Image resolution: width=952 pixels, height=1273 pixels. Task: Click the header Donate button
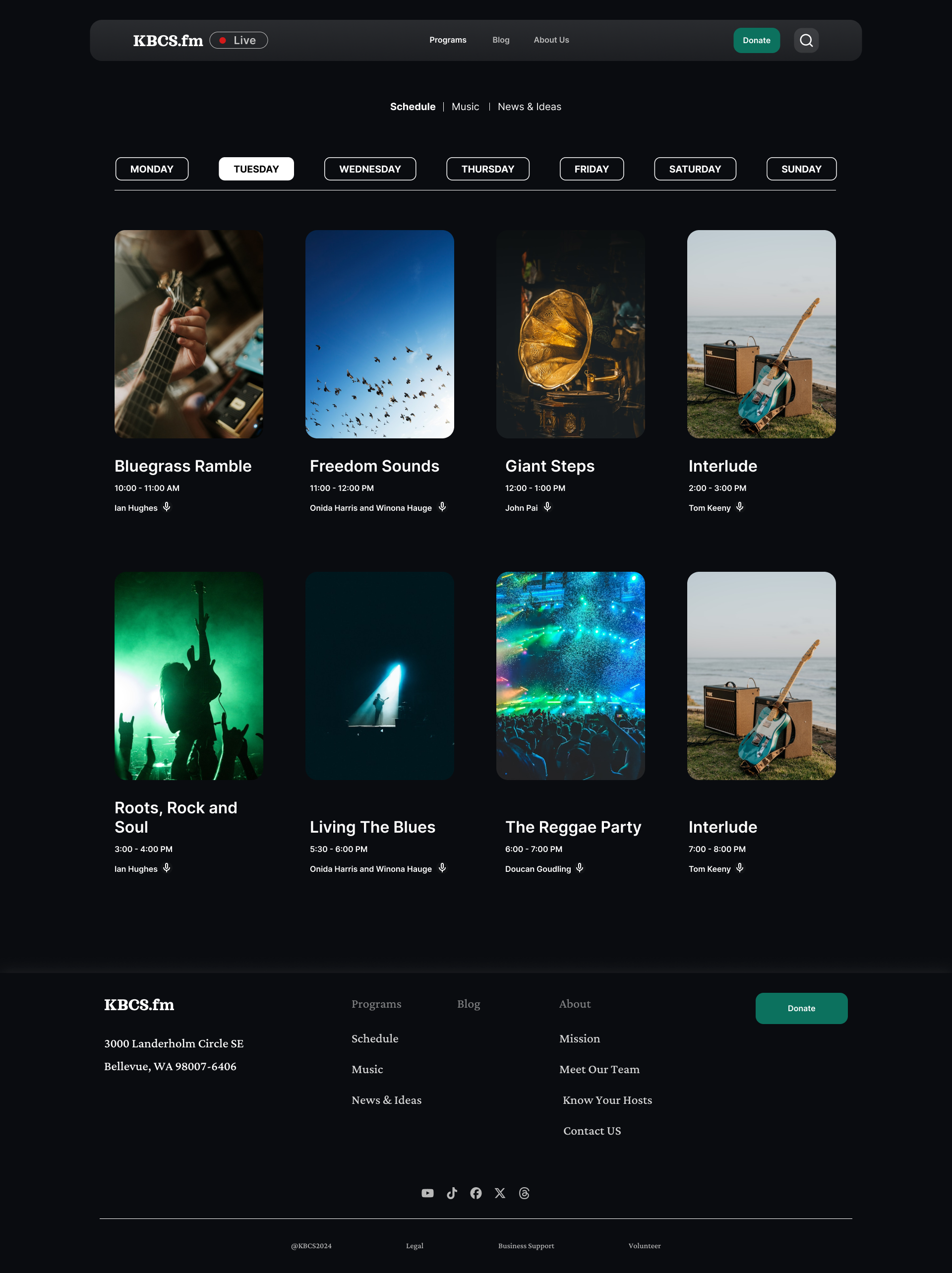756,40
